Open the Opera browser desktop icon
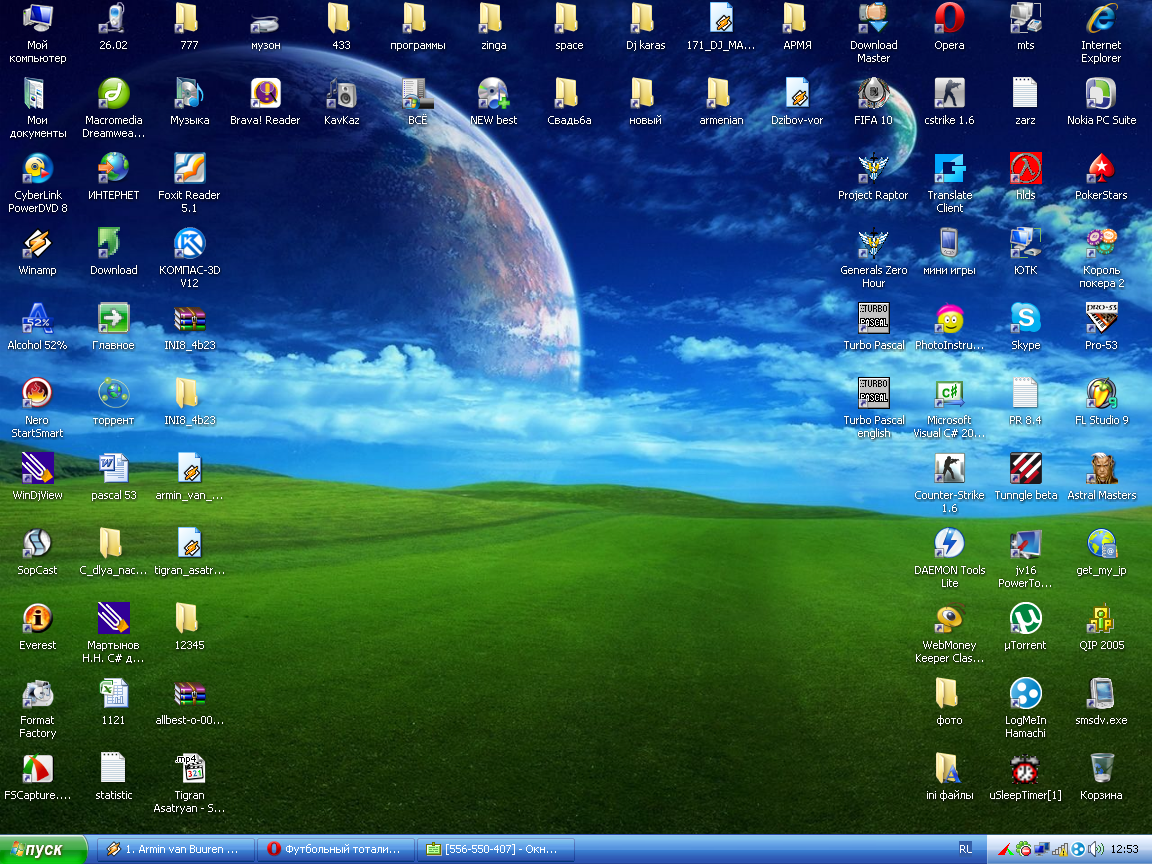This screenshot has width=1152, height=864. pos(949,19)
